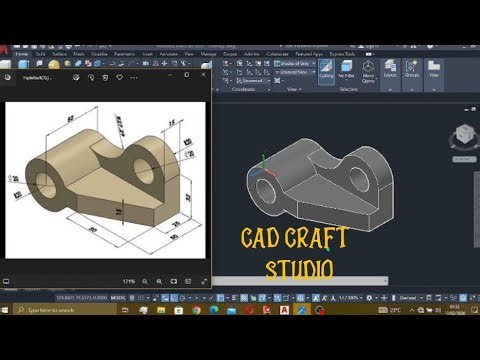Switch to the Visualize ribbon tab
The height and width of the screenshot is (360, 480).
point(99,54)
